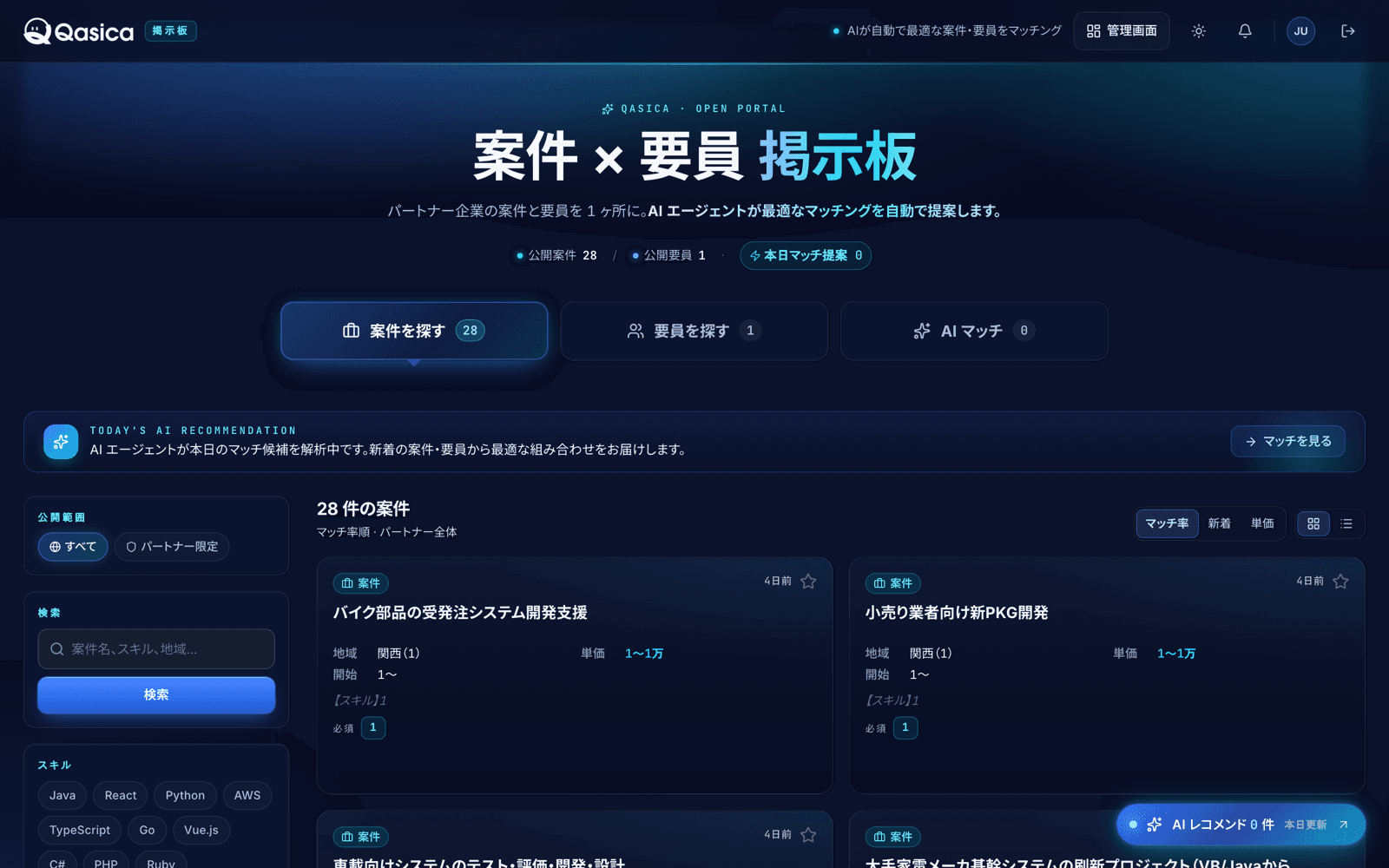Open the 管理画面 admin screen button
1389x868 pixels.
click(1122, 31)
